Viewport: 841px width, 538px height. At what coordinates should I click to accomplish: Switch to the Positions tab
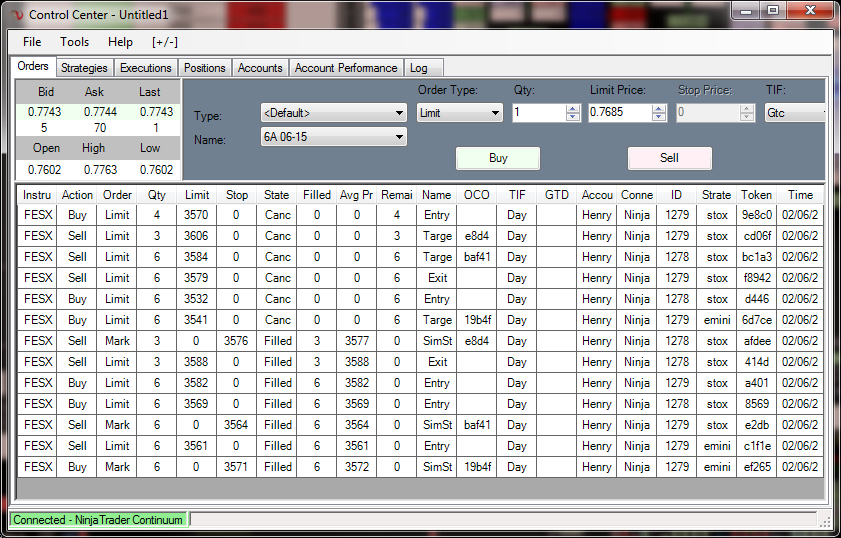[x=204, y=68]
